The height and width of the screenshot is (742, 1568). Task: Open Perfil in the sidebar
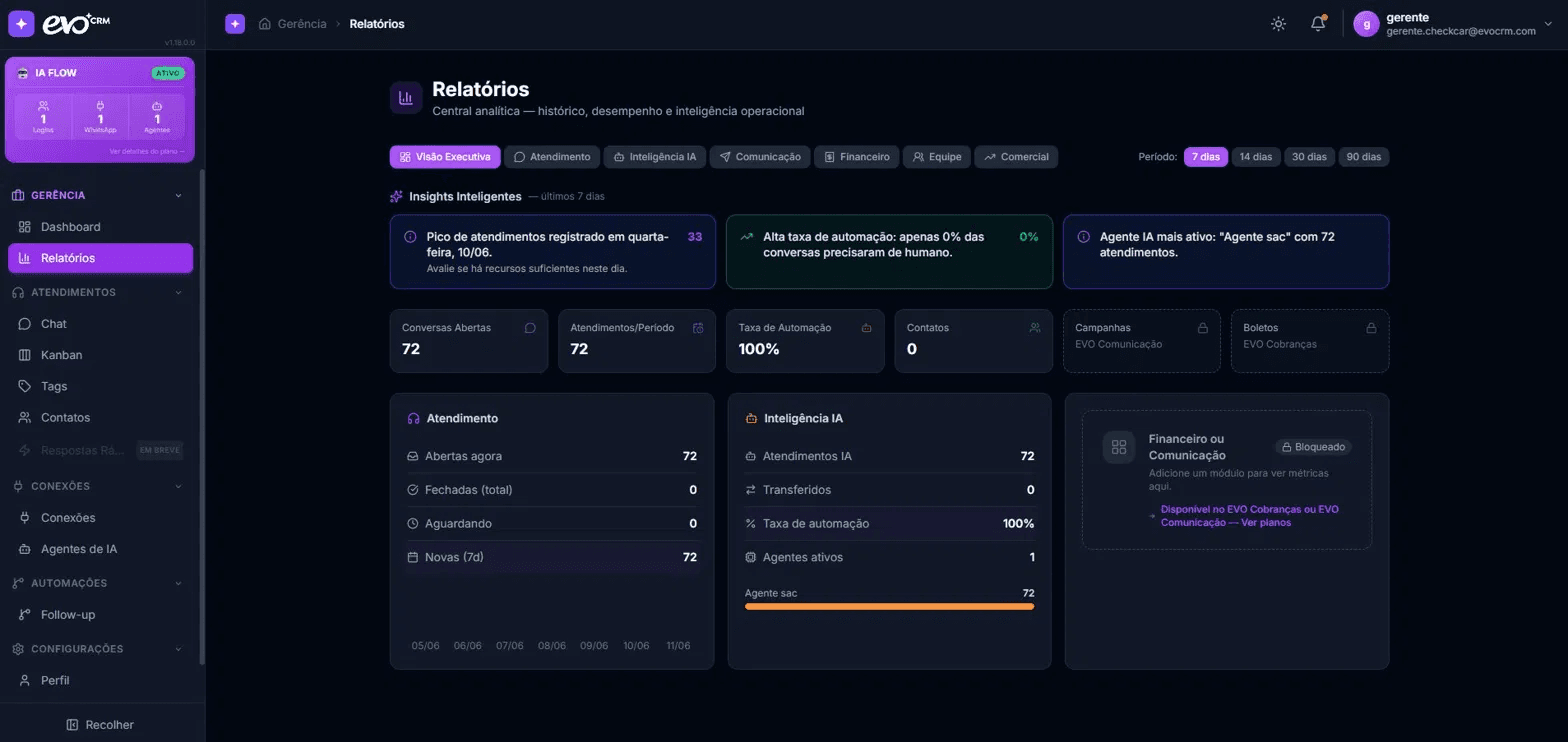[100, 680]
